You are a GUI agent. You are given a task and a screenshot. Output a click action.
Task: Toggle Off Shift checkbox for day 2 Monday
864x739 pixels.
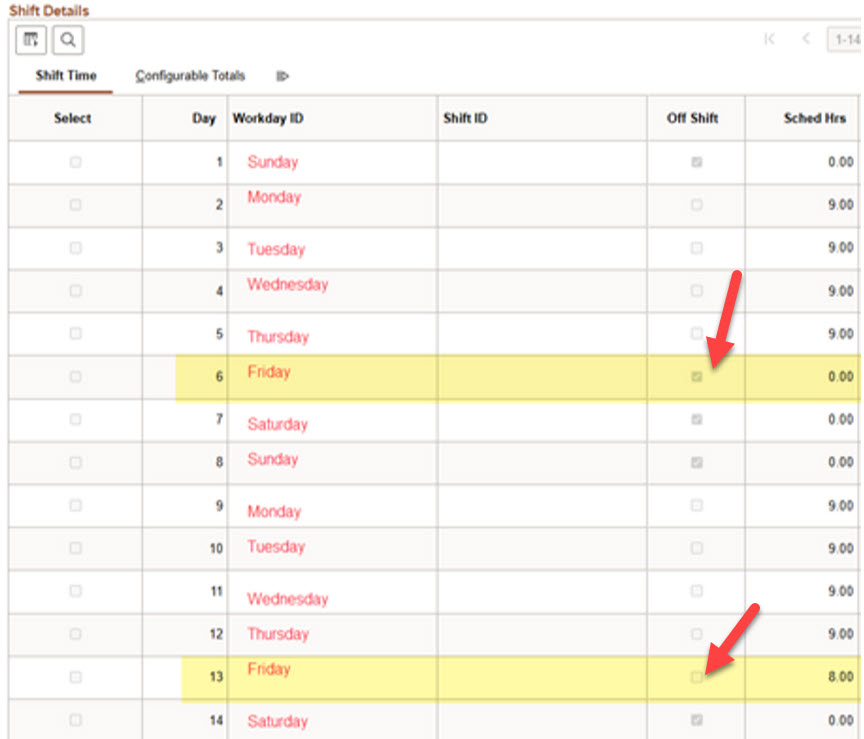coord(696,205)
